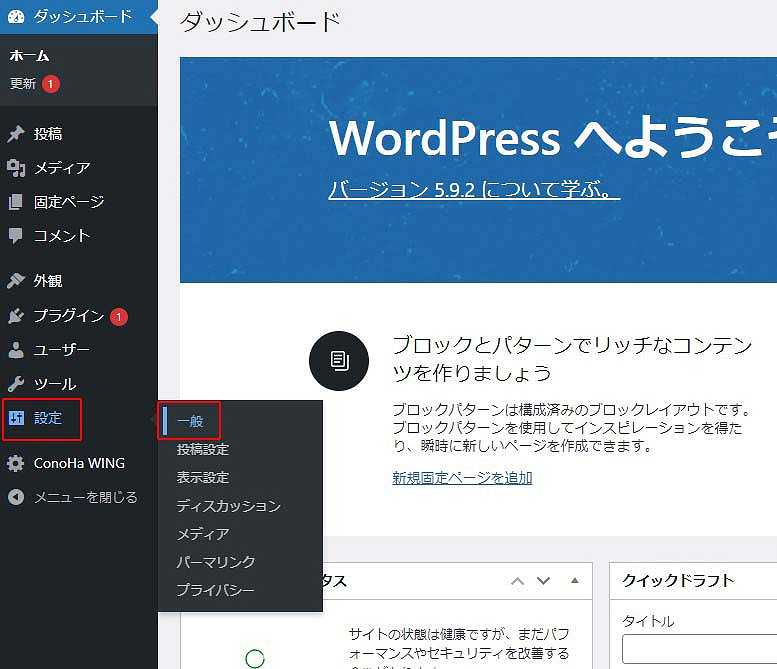Open the バージョン 5.9.2 について学ぶ link
The height and width of the screenshot is (669, 777).
tap(474, 190)
